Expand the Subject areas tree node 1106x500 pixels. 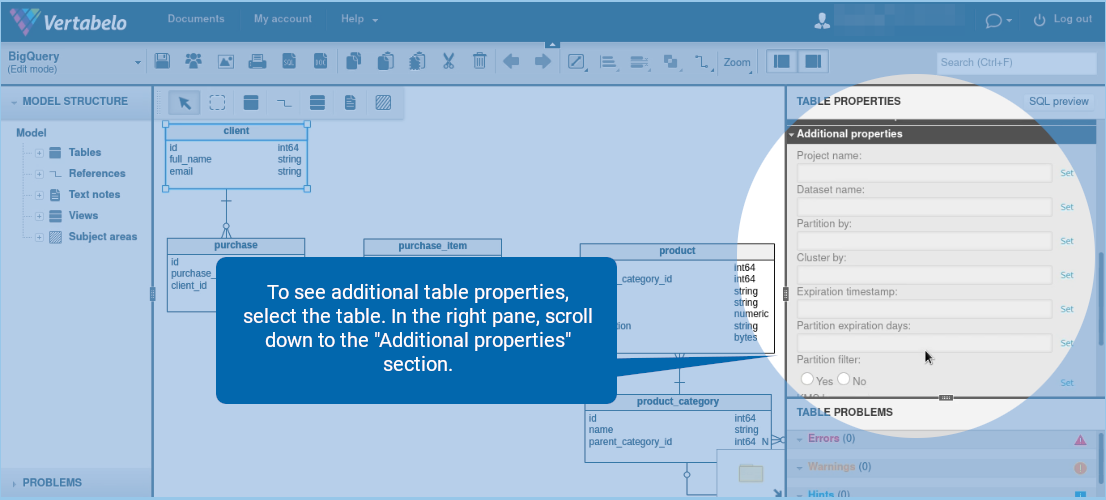[x=40, y=238]
